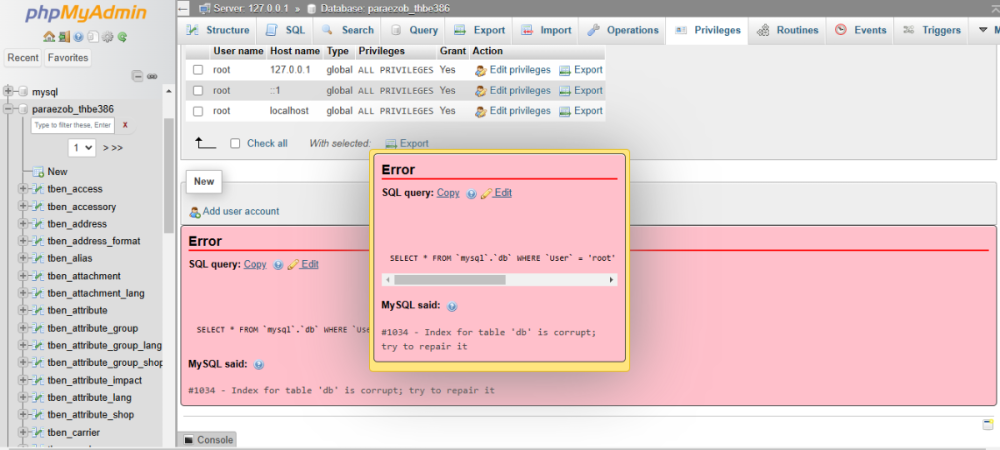The image size is (1000, 450).
Task: Enable the Check all checkbox
Action: coord(235,143)
